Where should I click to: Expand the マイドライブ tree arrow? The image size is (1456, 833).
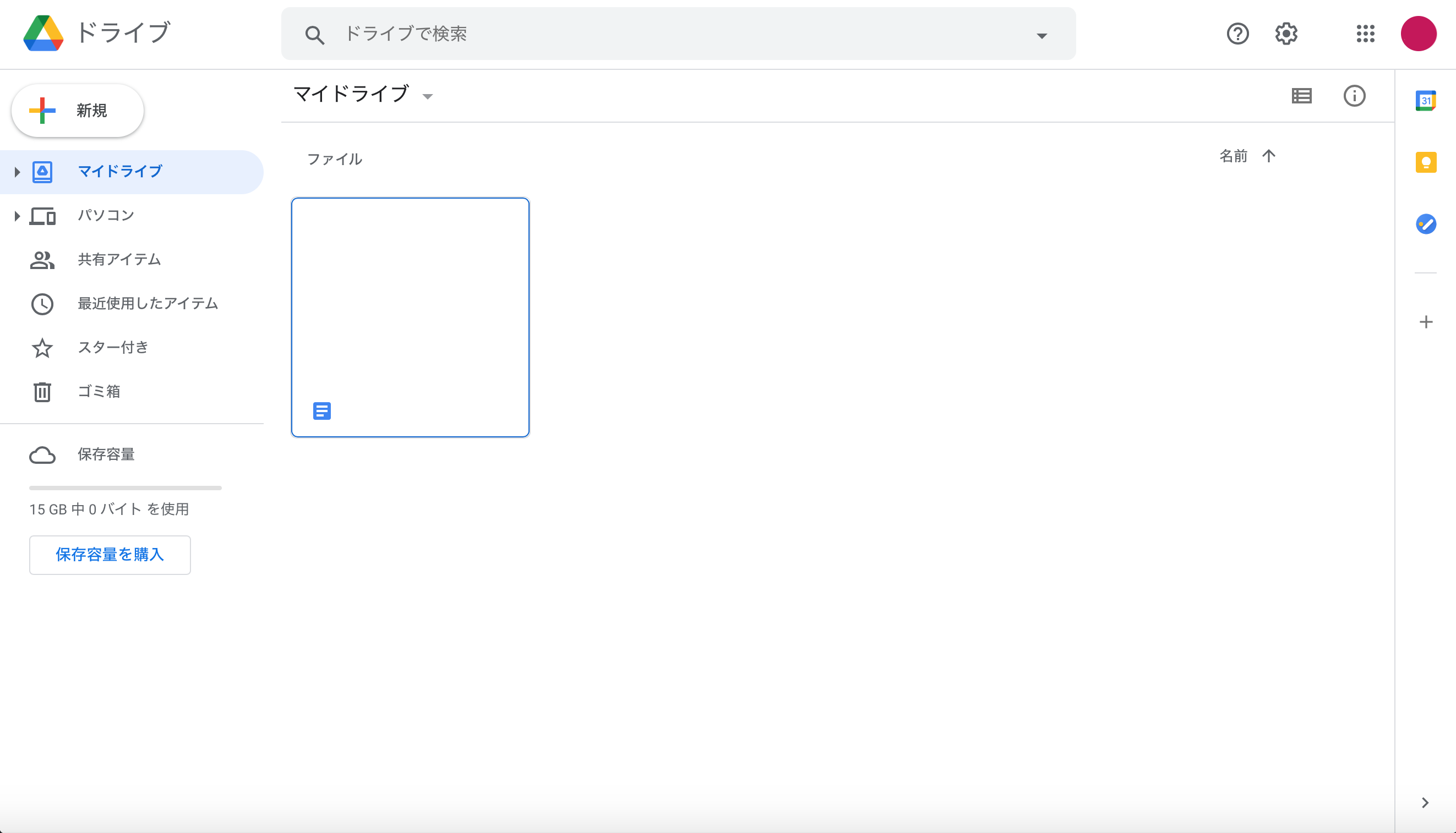[x=17, y=172]
